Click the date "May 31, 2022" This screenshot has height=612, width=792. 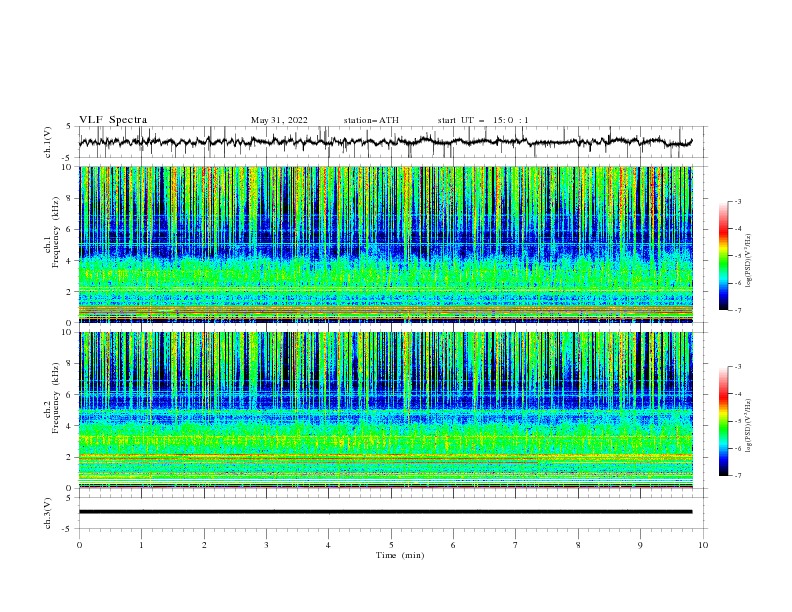tap(279, 120)
